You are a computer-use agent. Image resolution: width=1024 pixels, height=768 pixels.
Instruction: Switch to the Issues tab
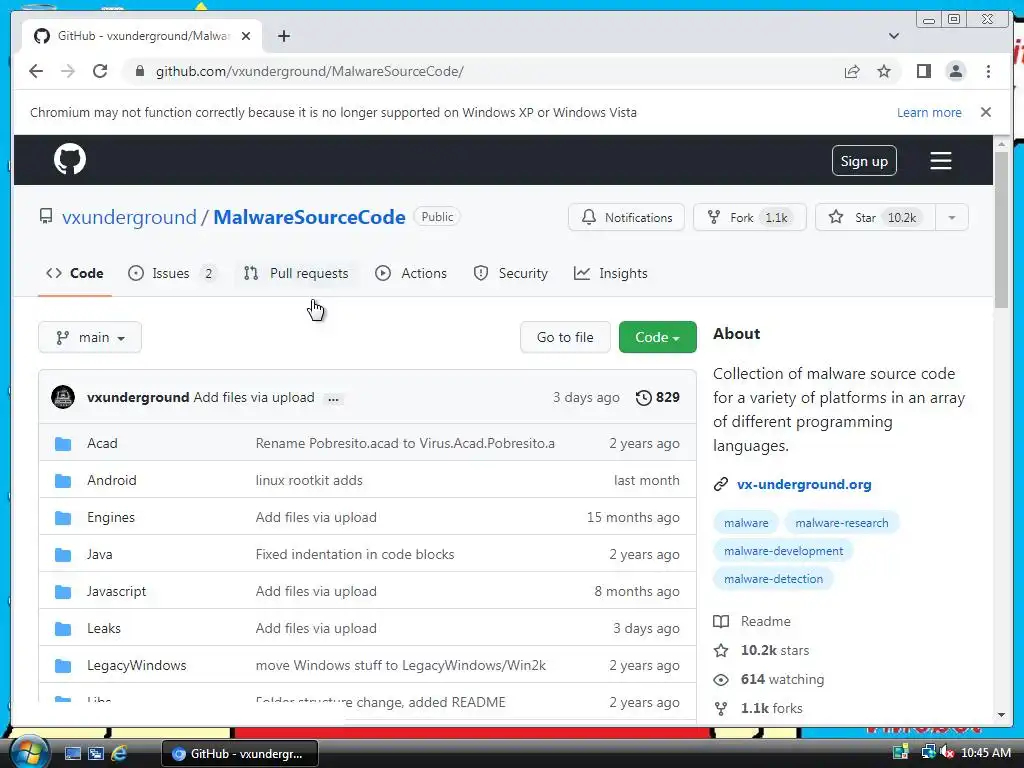point(172,273)
